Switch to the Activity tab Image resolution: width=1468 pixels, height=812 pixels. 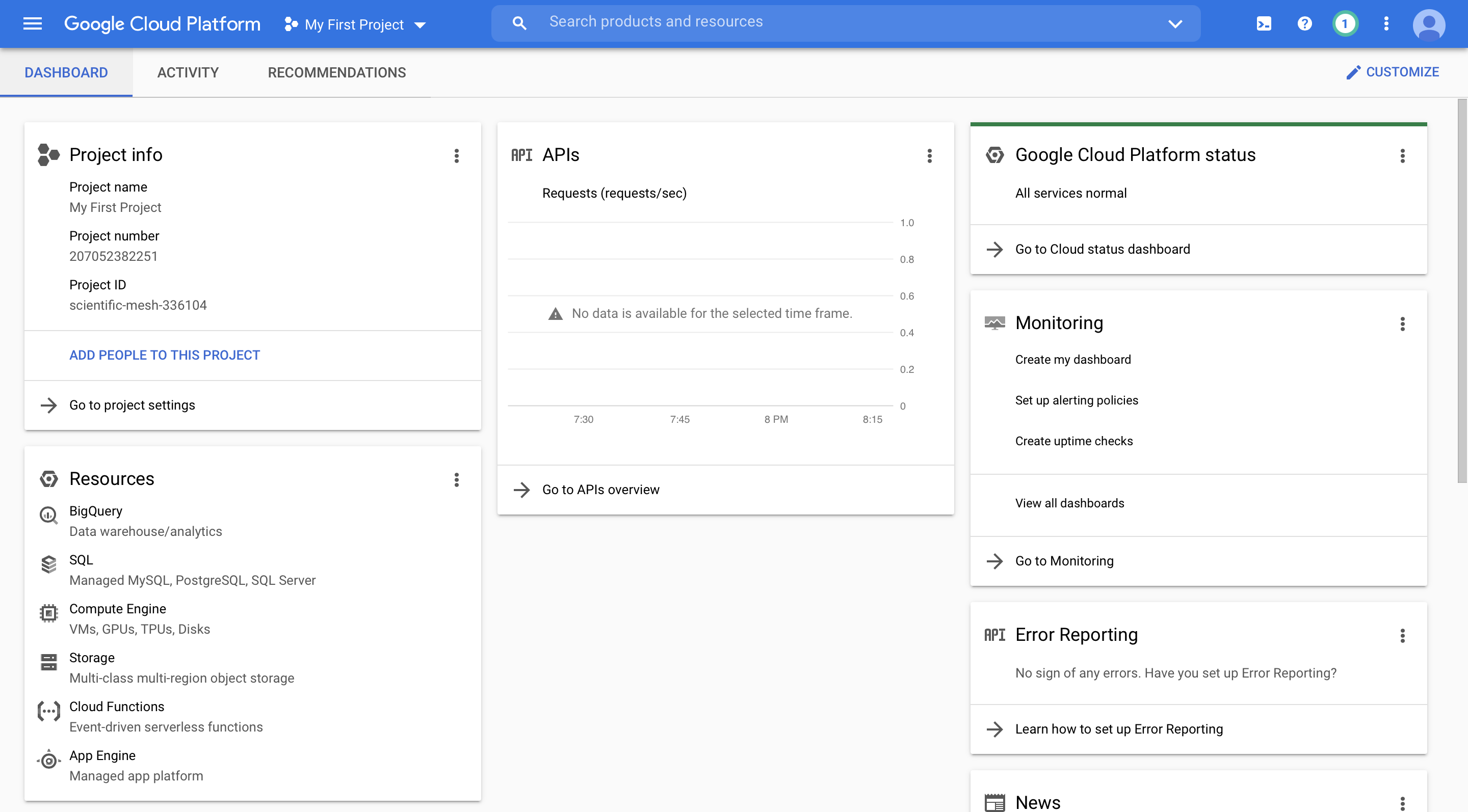tap(188, 72)
